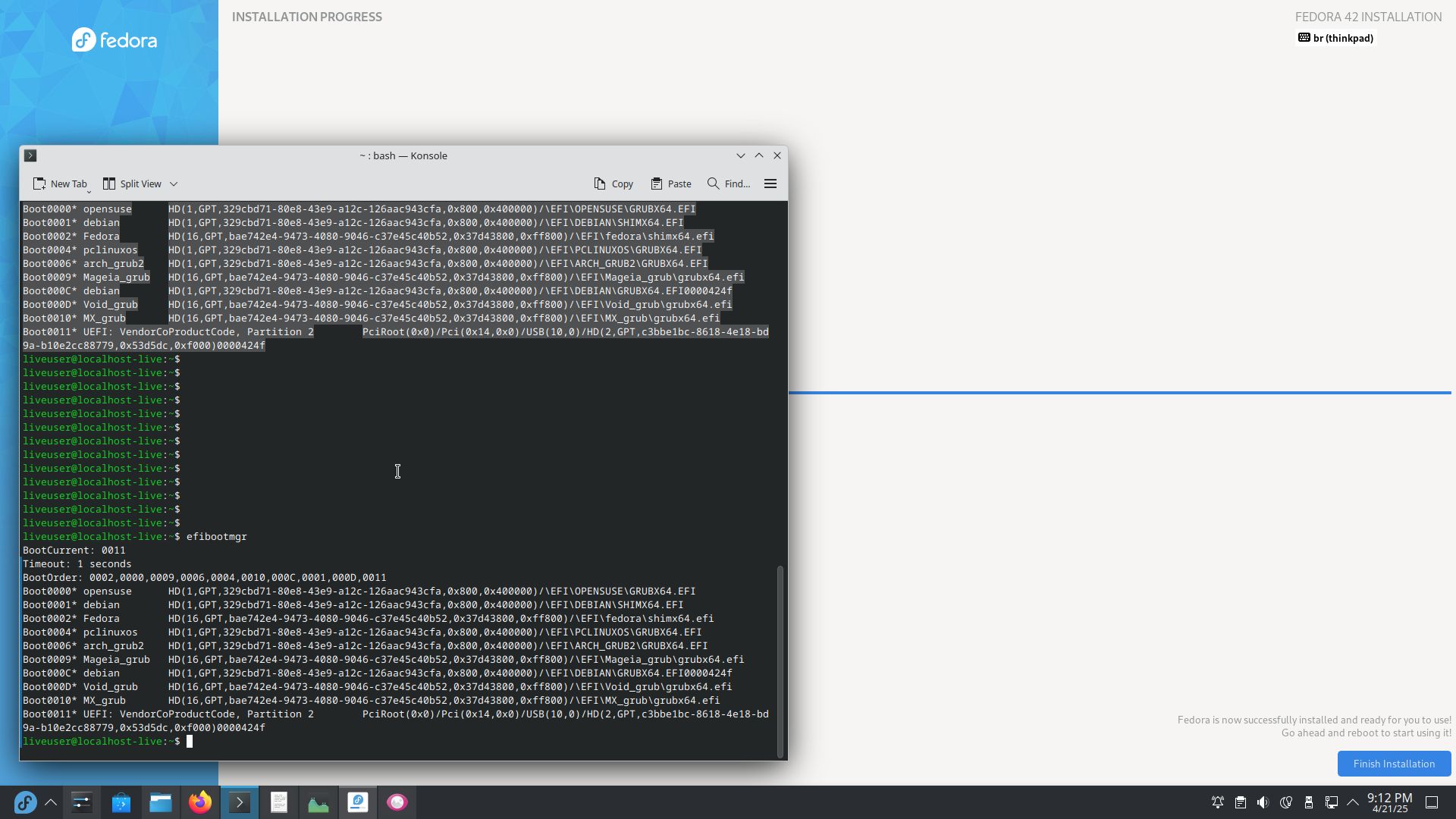Click the lower 'BootCurrent: 0011' line

[74, 550]
